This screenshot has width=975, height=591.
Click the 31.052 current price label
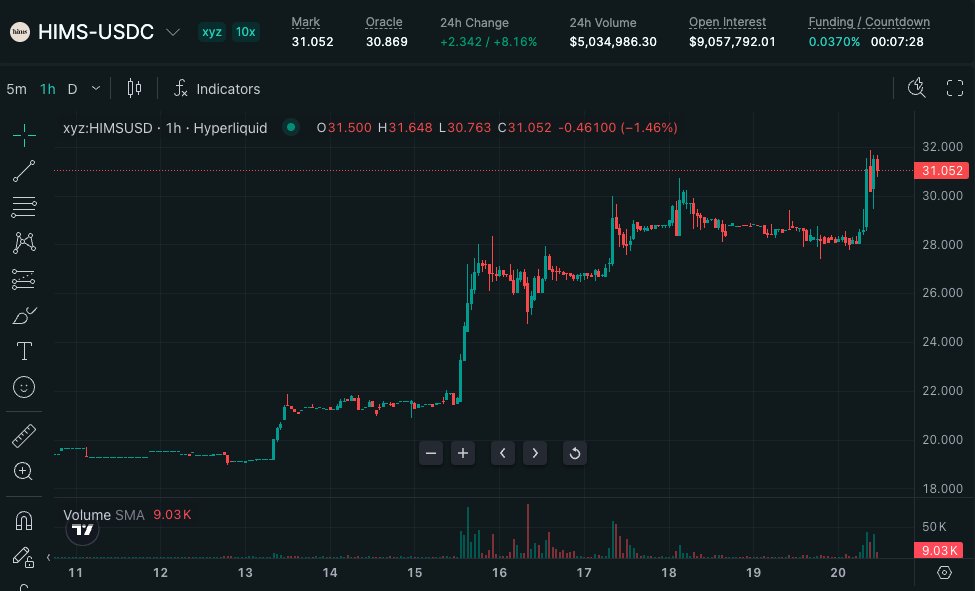coord(941,170)
